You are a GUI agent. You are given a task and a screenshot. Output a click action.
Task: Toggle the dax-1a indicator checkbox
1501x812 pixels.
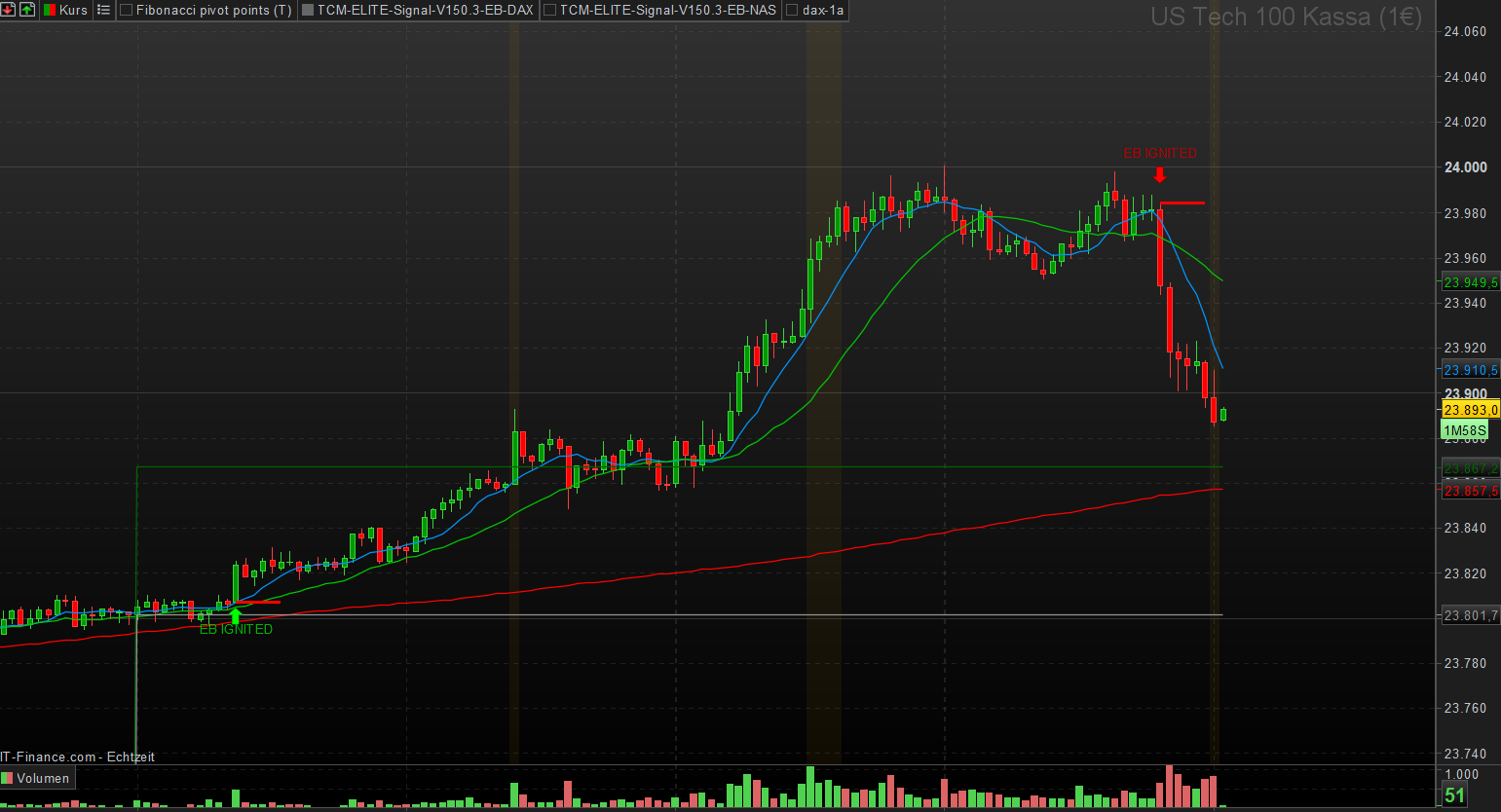(x=792, y=10)
